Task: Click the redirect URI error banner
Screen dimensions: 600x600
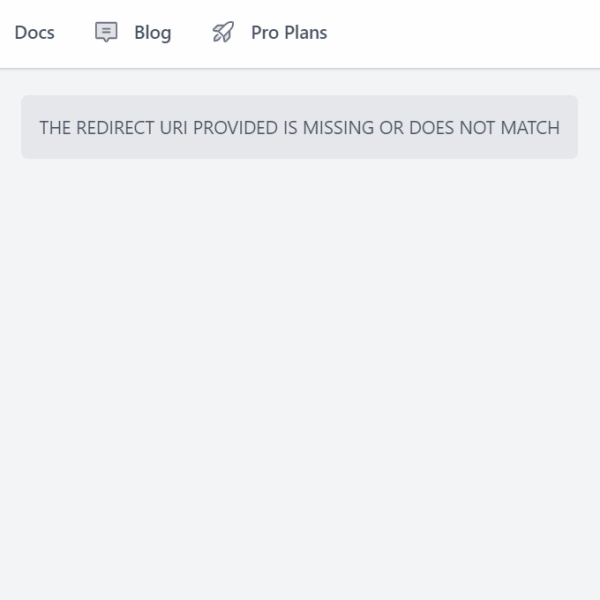Action: click(x=299, y=127)
